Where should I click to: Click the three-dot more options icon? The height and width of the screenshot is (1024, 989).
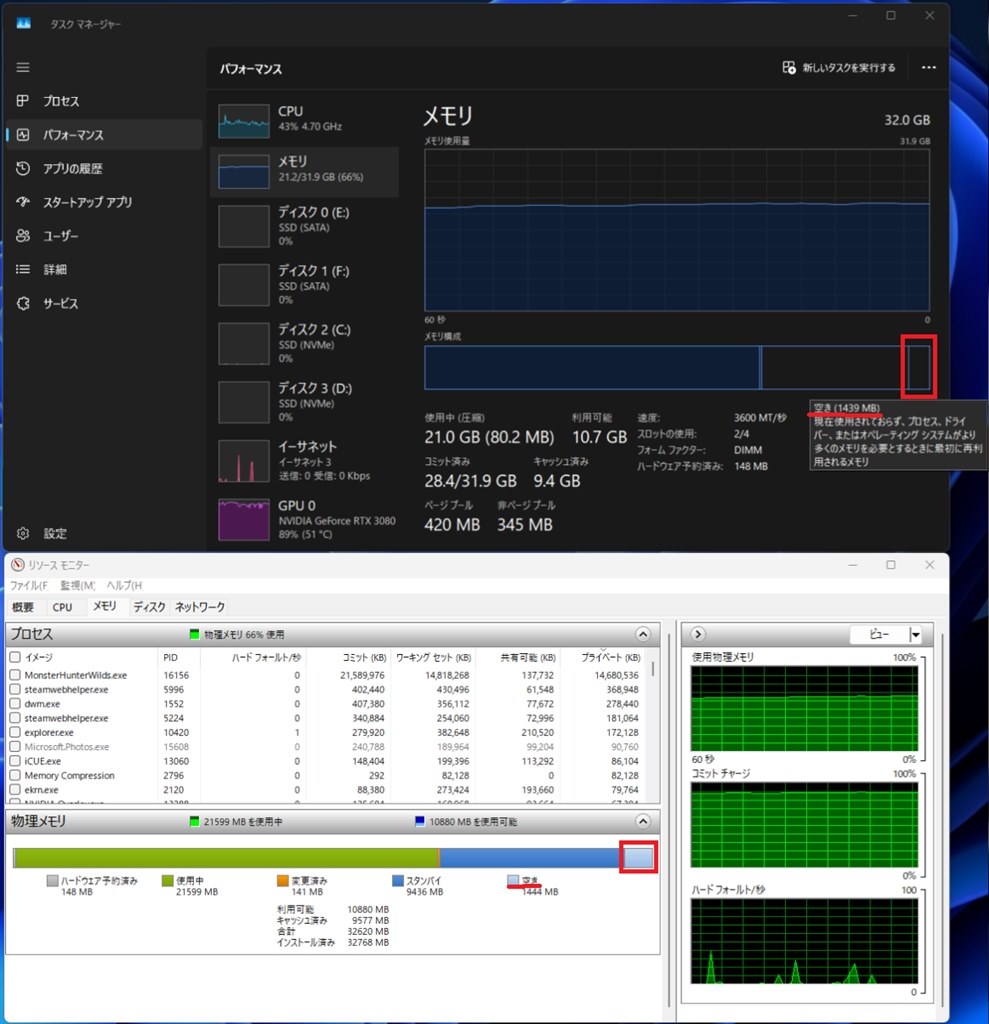[x=928, y=68]
